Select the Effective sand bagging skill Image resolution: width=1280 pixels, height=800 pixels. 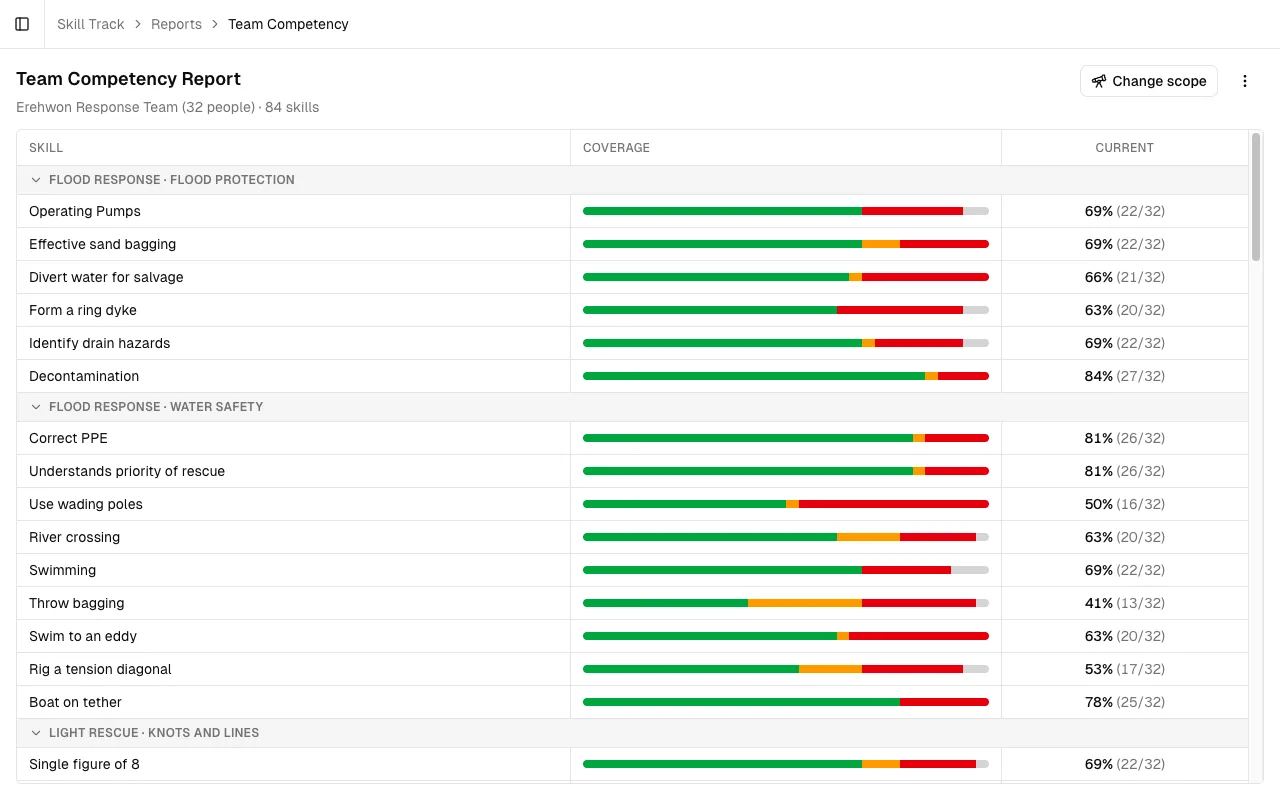(102, 244)
